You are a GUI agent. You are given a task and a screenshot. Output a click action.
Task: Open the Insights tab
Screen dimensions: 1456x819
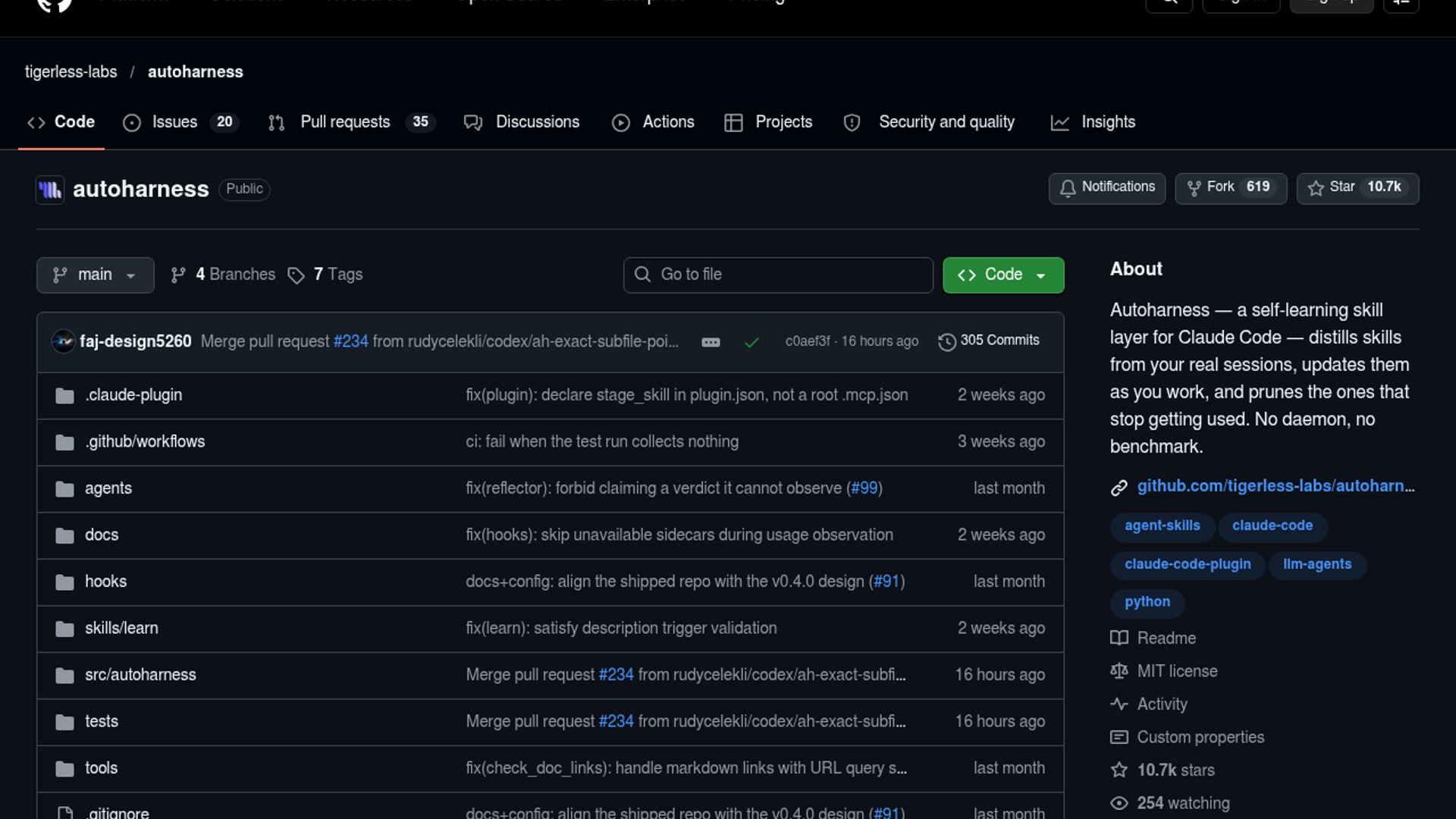click(1093, 122)
